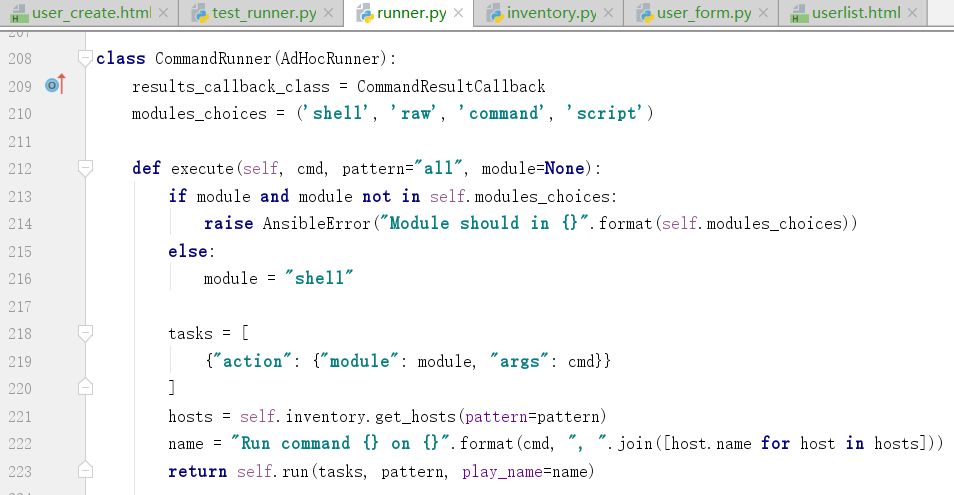Click the Python file icon on test_runner.py tab
This screenshot has width=954, height=495.
200,13
